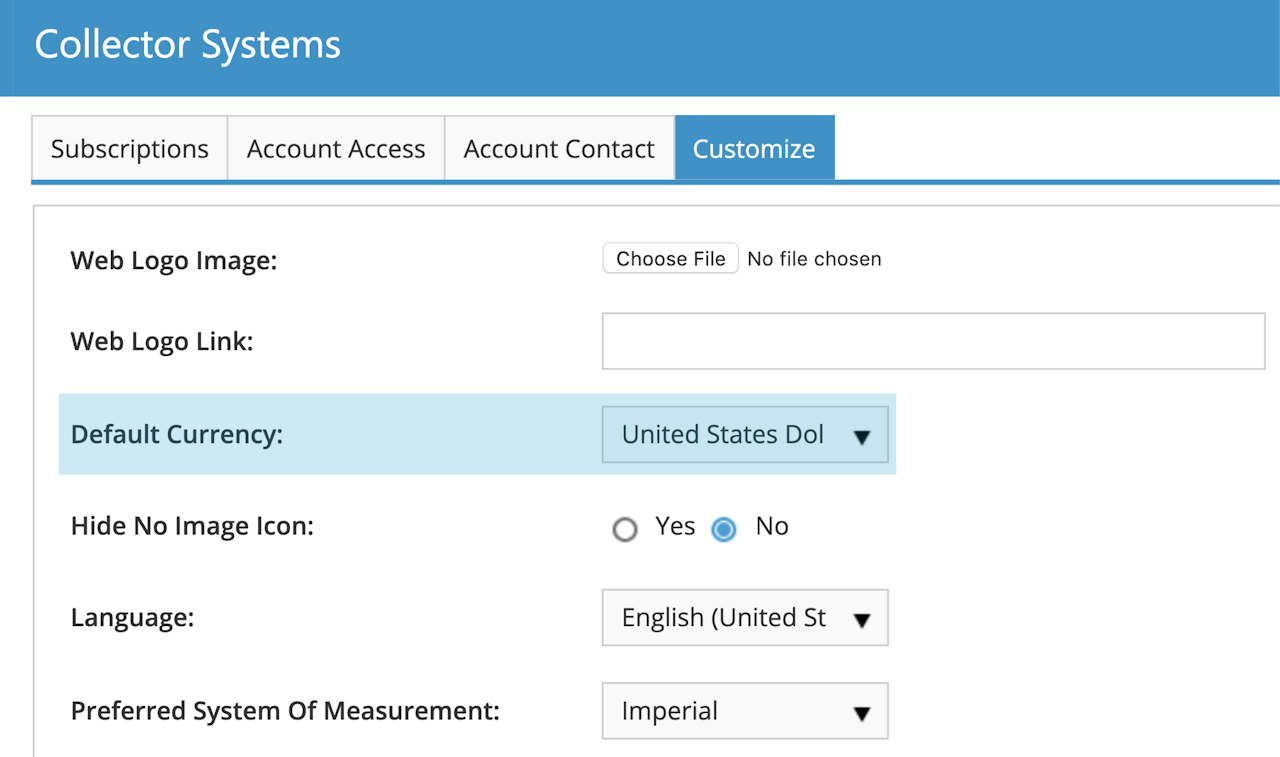Screen dimensions: 1280x757
Task: Click the Collector Systems header title
Action: 188,45
